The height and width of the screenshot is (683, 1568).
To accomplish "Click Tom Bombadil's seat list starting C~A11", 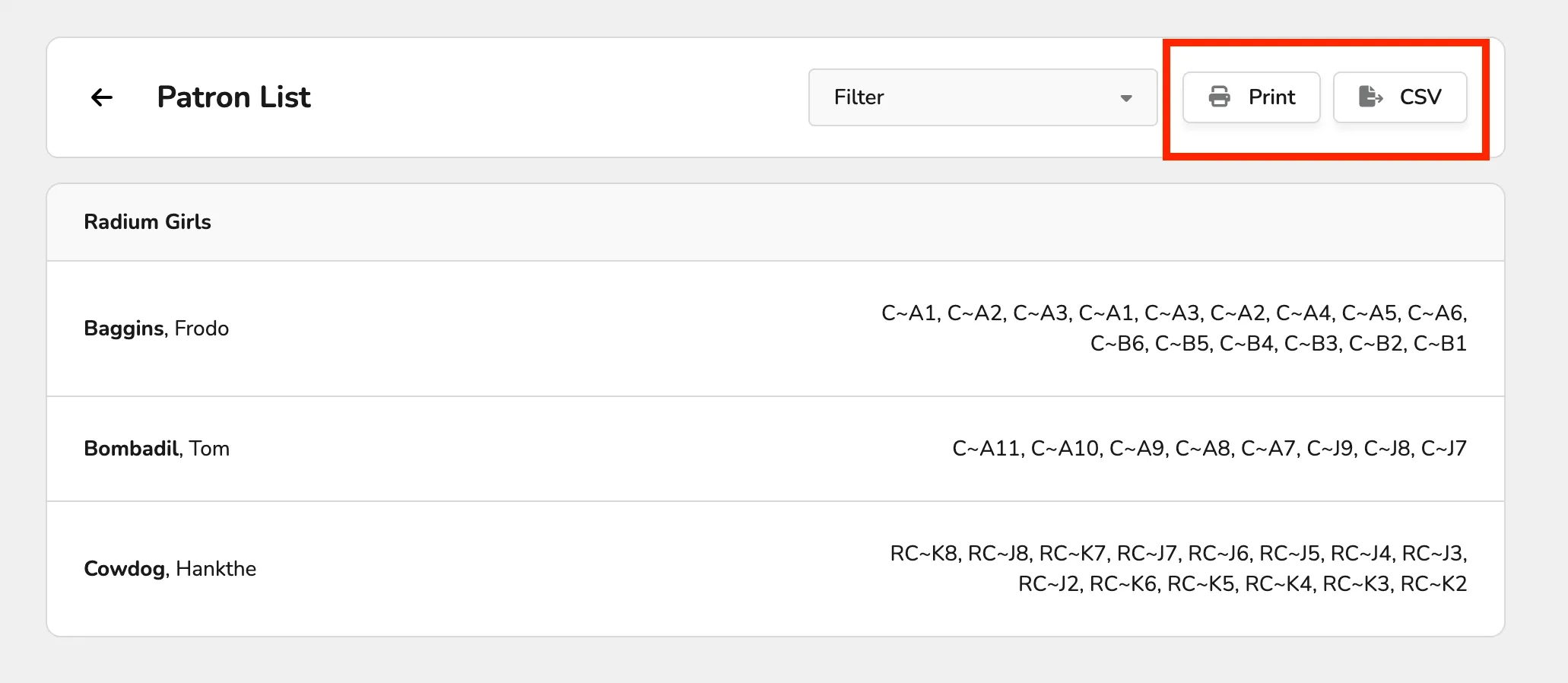I will (1209, 449).
